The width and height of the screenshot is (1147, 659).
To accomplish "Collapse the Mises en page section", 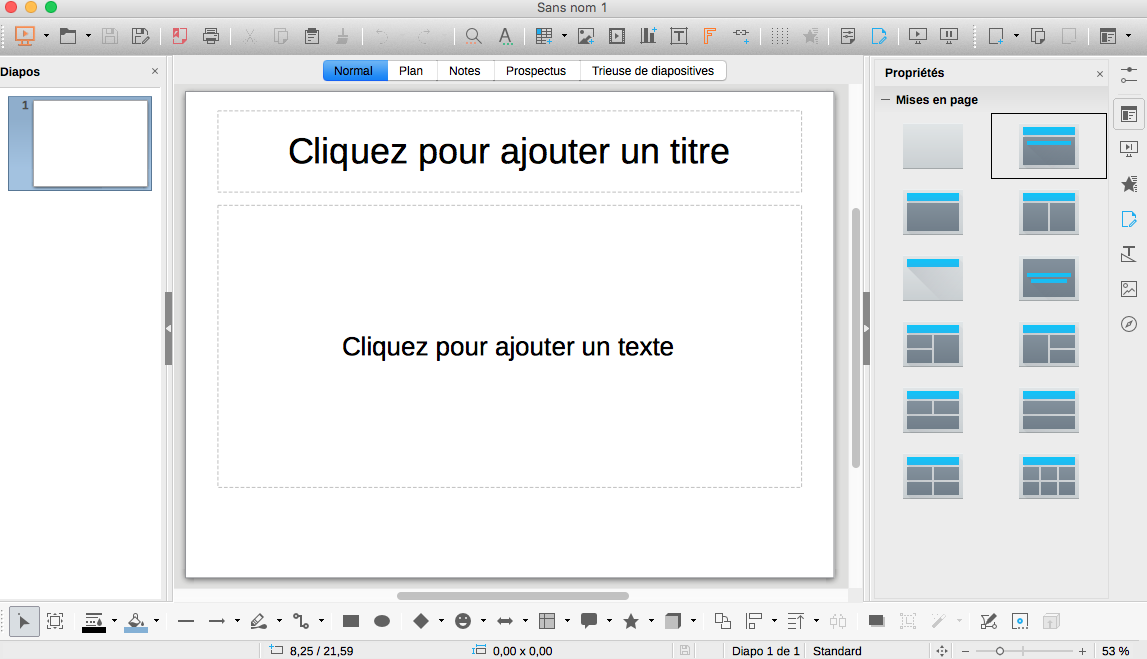I will (886, 99).
